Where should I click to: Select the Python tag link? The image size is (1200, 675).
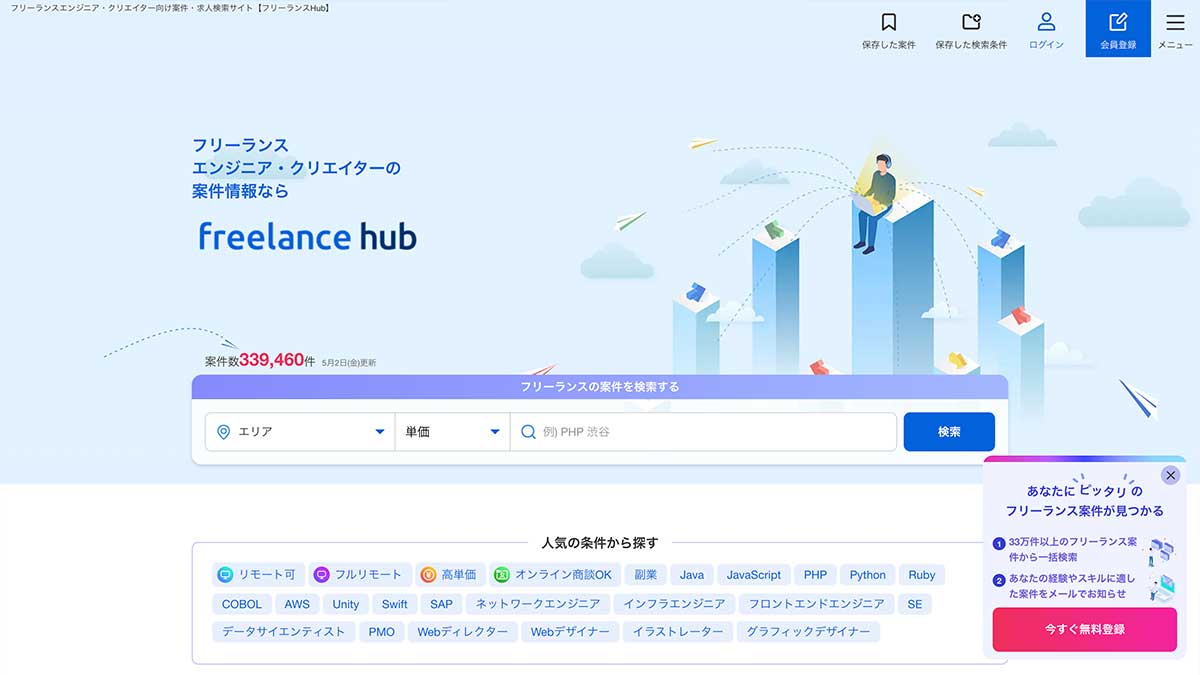(867, 575)
